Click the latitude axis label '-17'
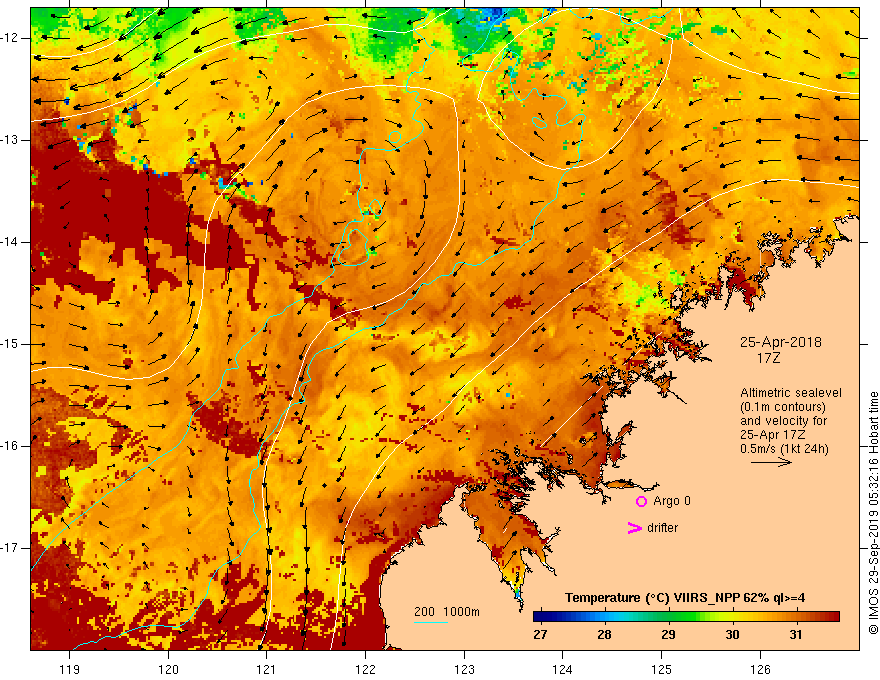Image resolution: width=880 pixels, height=680 pixels. [x=11, y=548]
